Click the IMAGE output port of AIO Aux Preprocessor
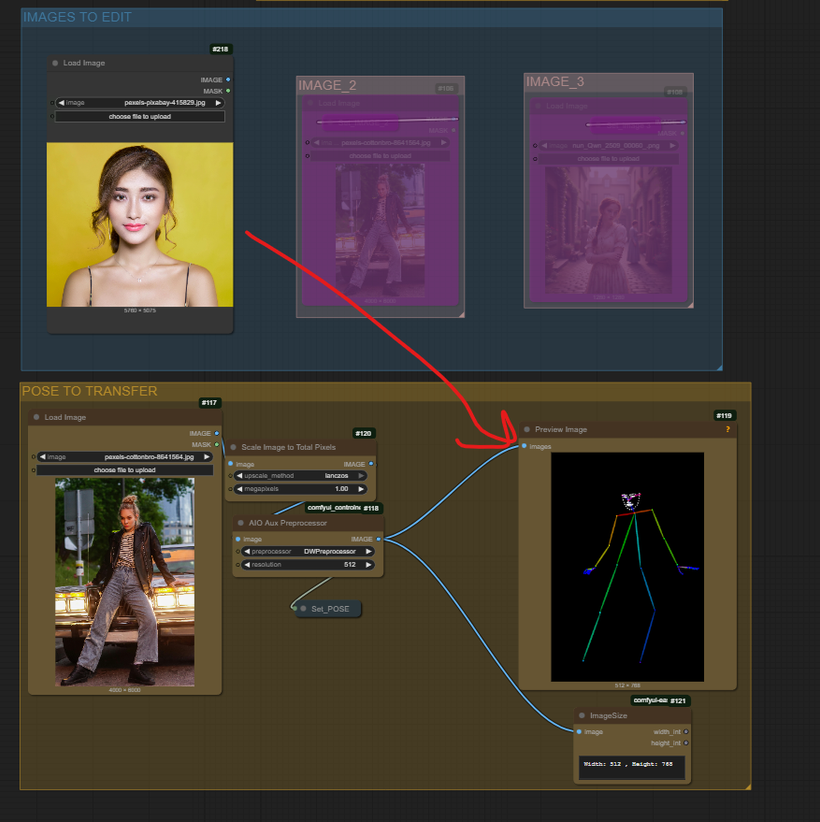 378,539
